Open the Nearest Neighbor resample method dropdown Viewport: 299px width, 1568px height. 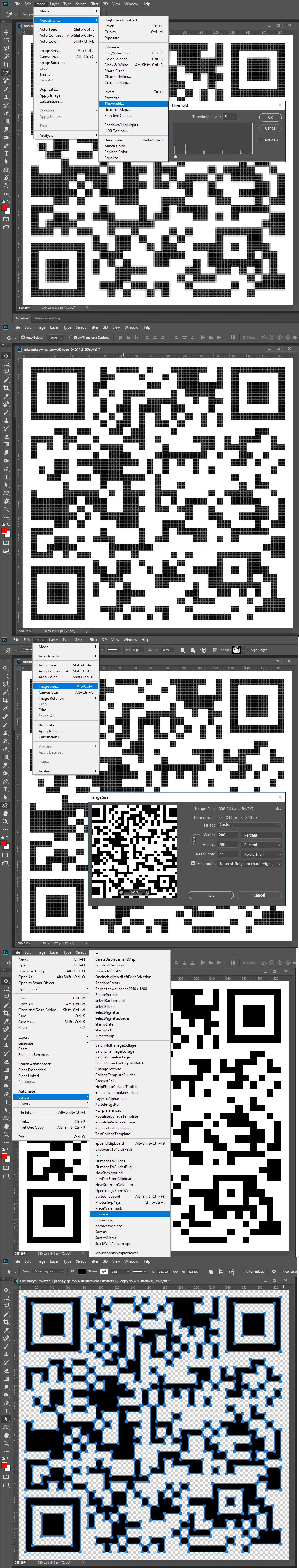(250, 863)
